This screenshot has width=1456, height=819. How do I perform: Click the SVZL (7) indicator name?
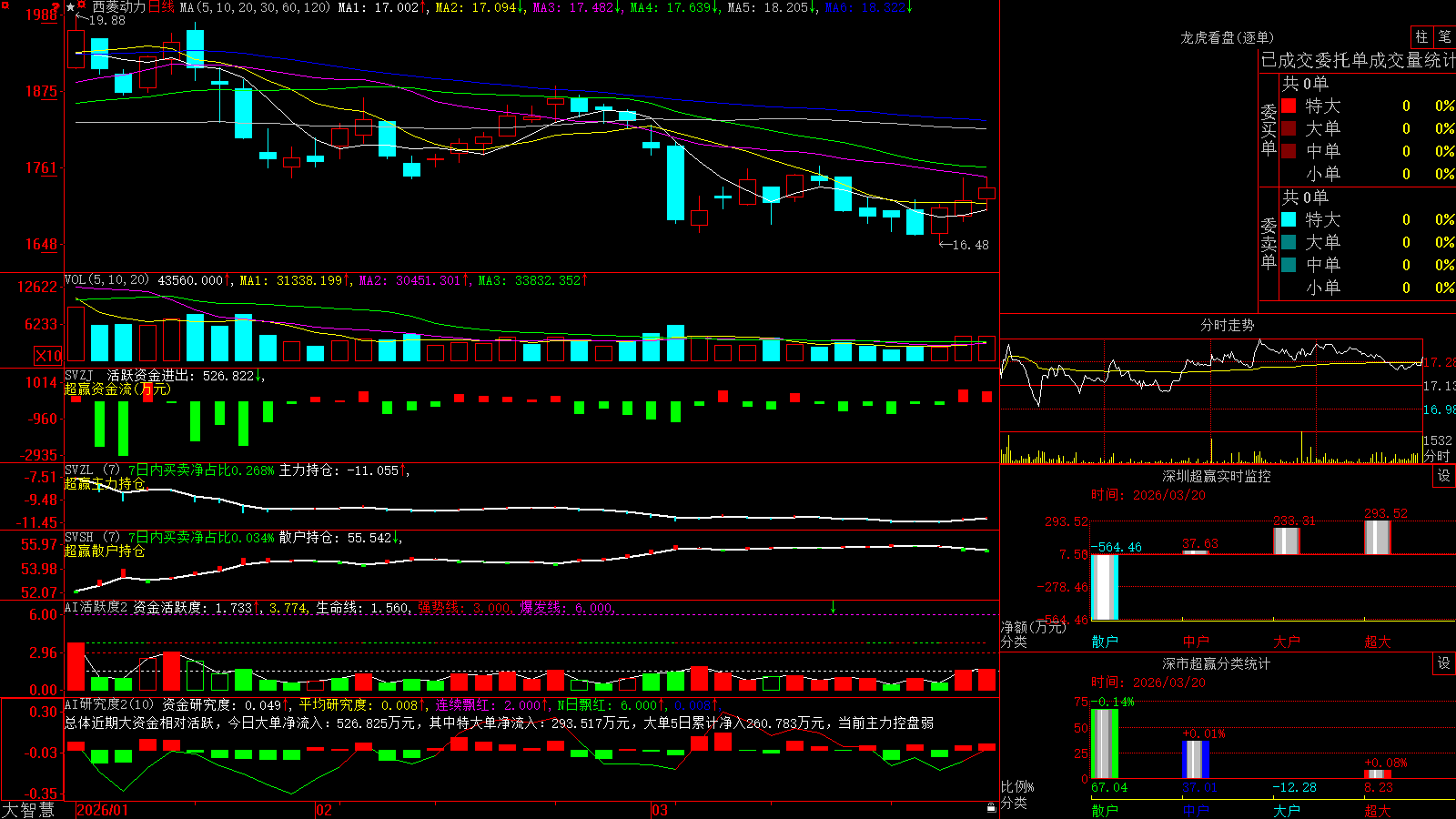(92, 470)
